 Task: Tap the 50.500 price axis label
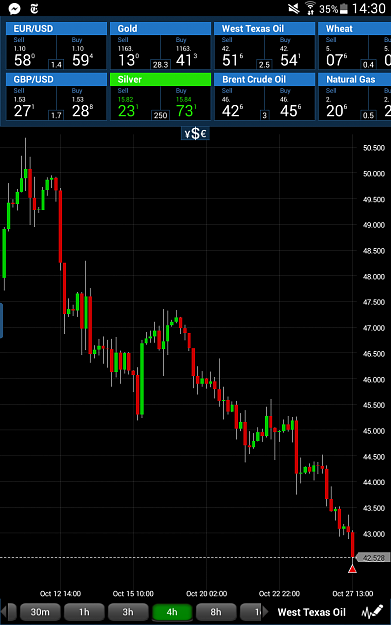pyautogui.click(x=374, y=148)
